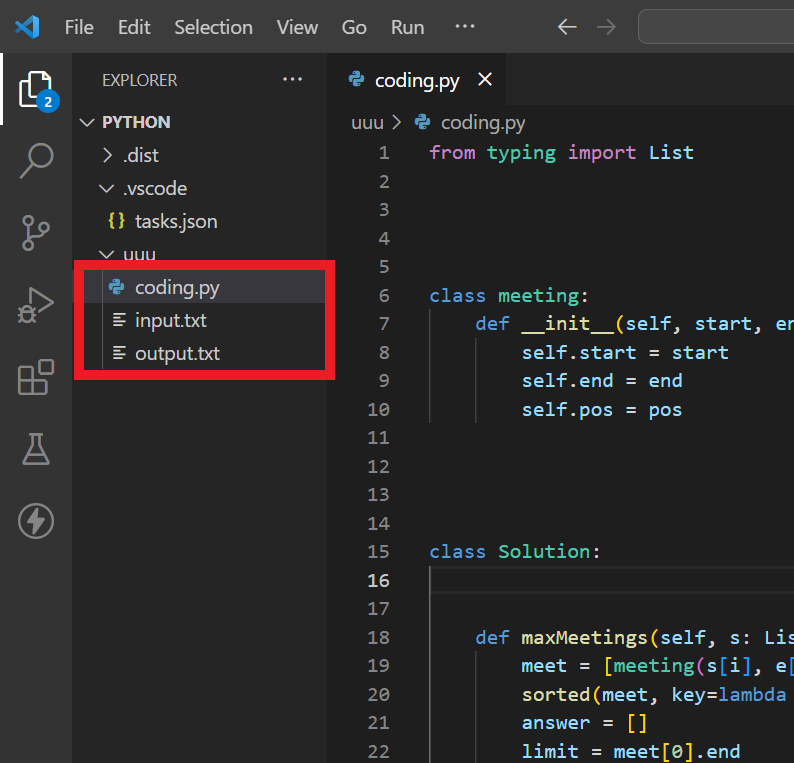794x763 pixels.
Task: Expand the .dist folder
Action: [x=140, y=155]
